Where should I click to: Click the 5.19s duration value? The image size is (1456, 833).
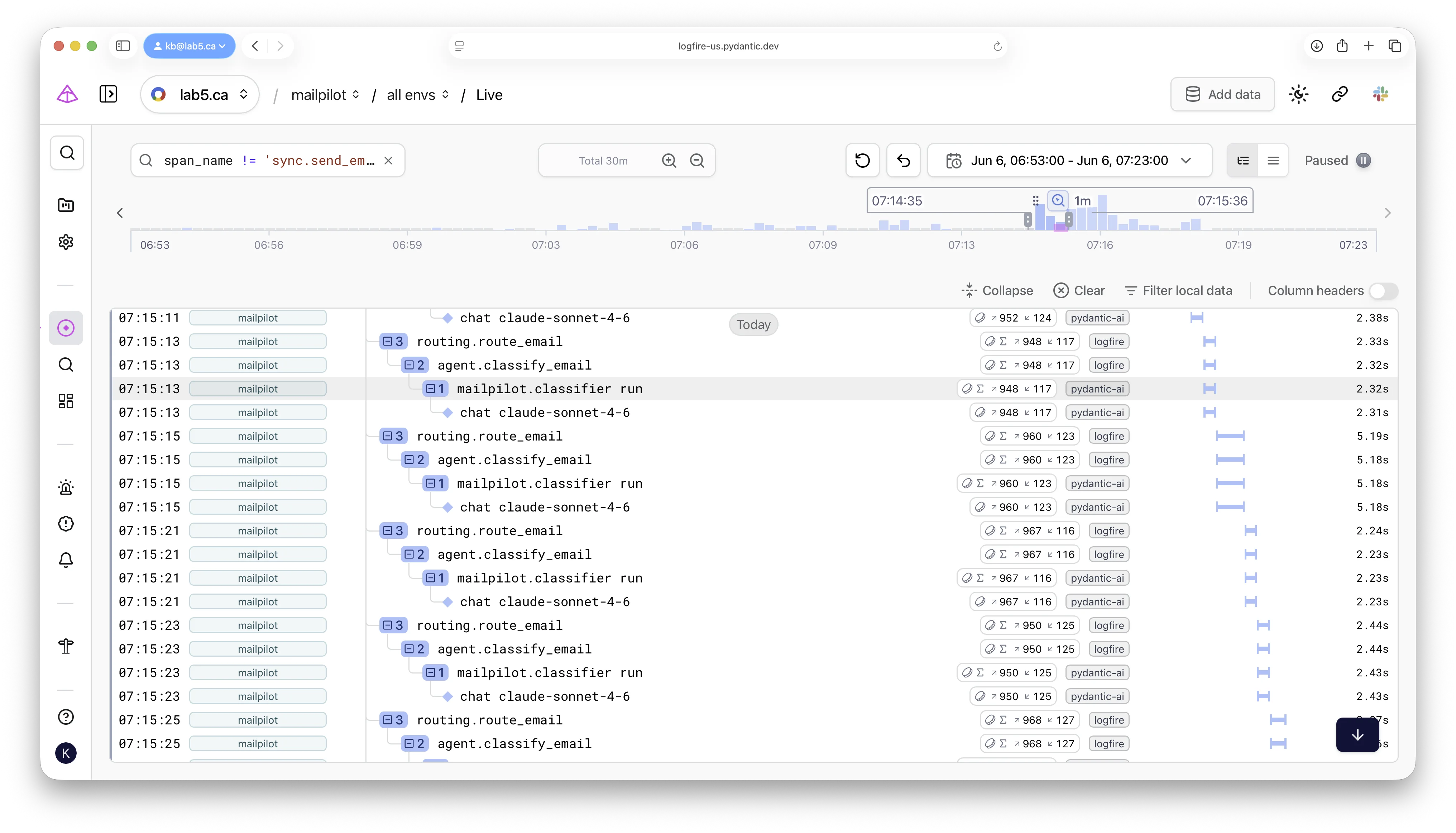(x=1372, y=436)
